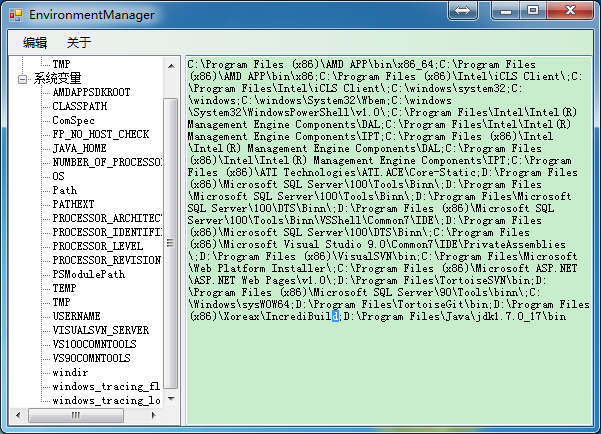Select ComSpec variable
601x434 pixels.
point(73,120)
